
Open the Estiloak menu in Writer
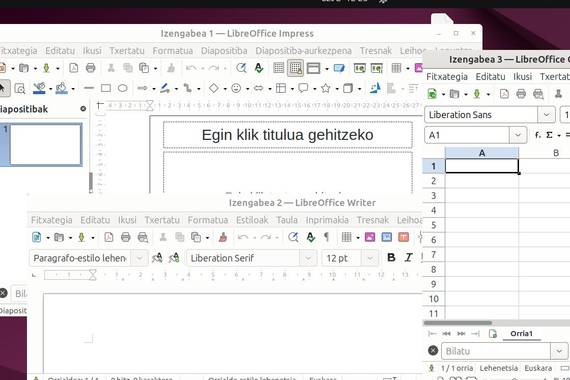point(252,220)
